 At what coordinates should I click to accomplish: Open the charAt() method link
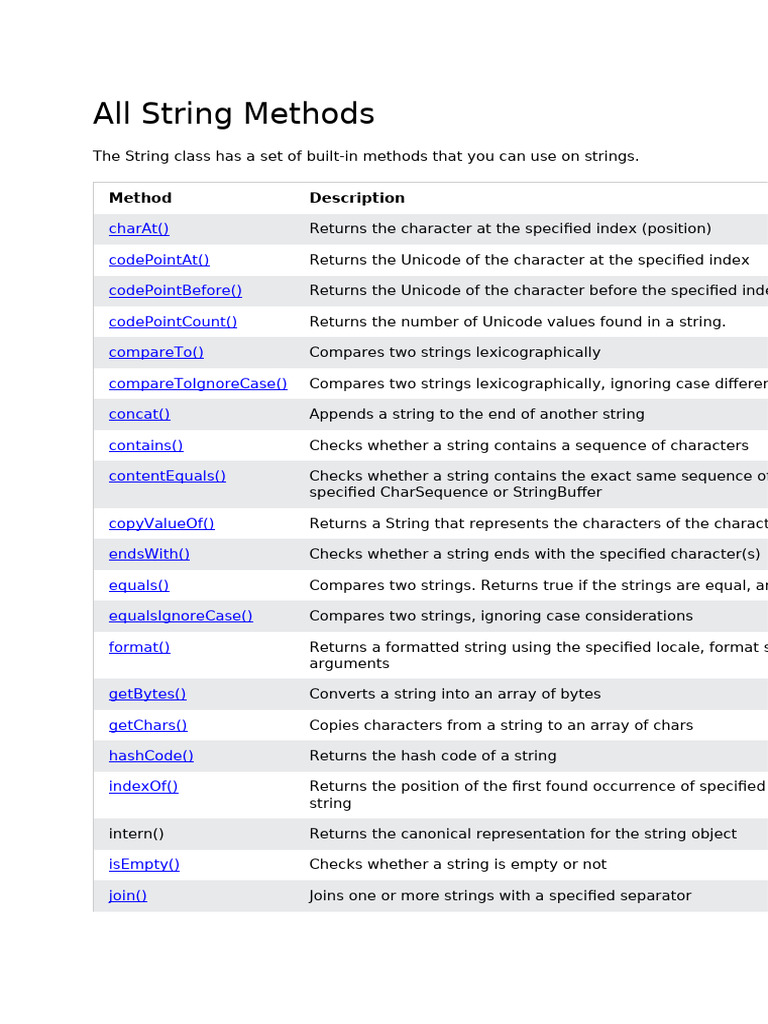click(x=139, y=229)
